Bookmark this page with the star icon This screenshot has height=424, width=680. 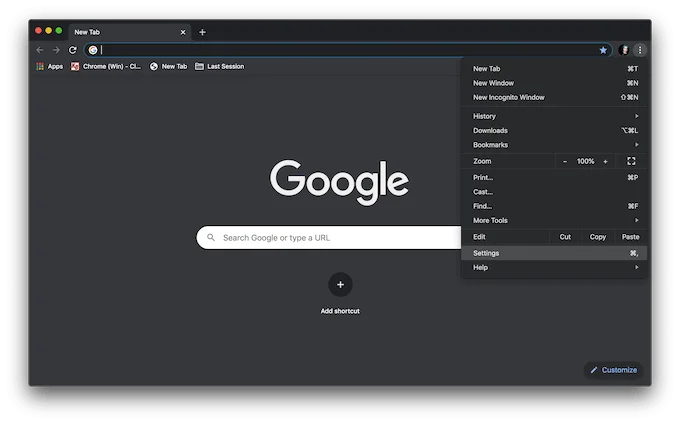(603, 50)
